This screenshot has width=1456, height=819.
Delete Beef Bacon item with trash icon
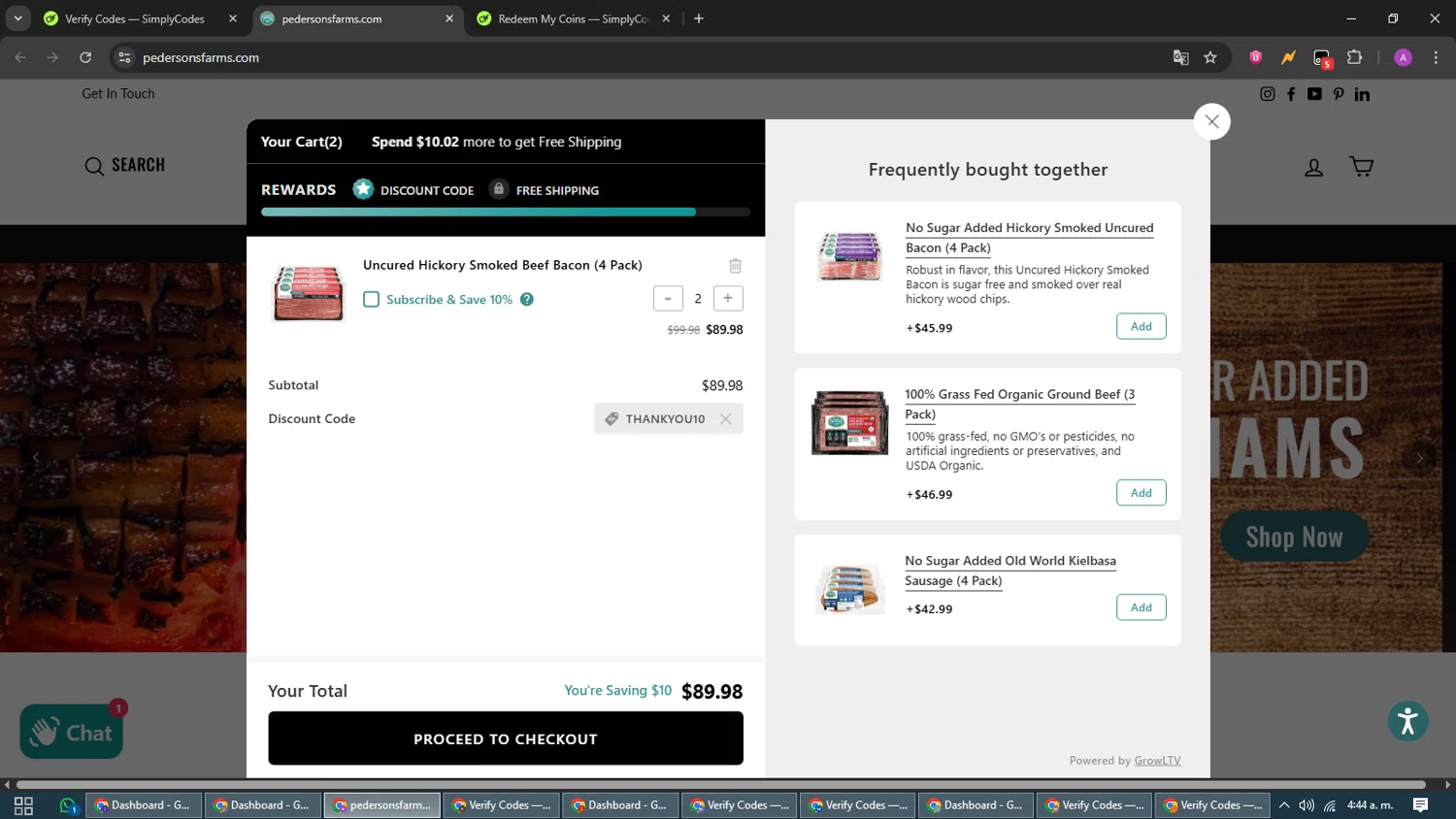pos(735,266)
